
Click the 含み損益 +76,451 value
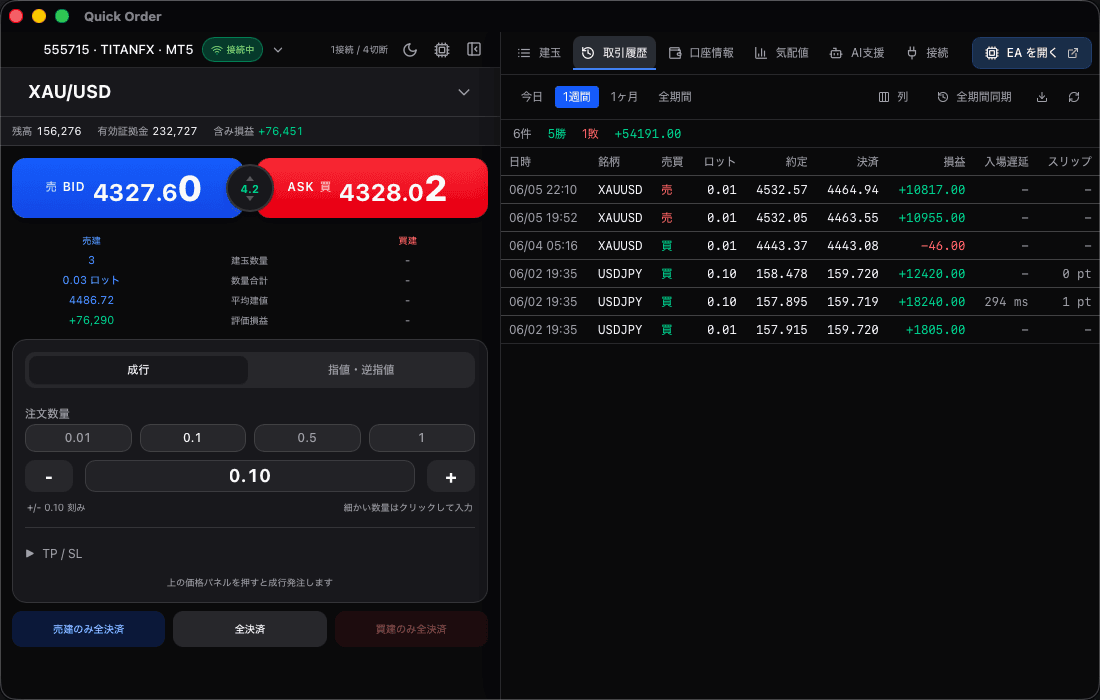281,131
